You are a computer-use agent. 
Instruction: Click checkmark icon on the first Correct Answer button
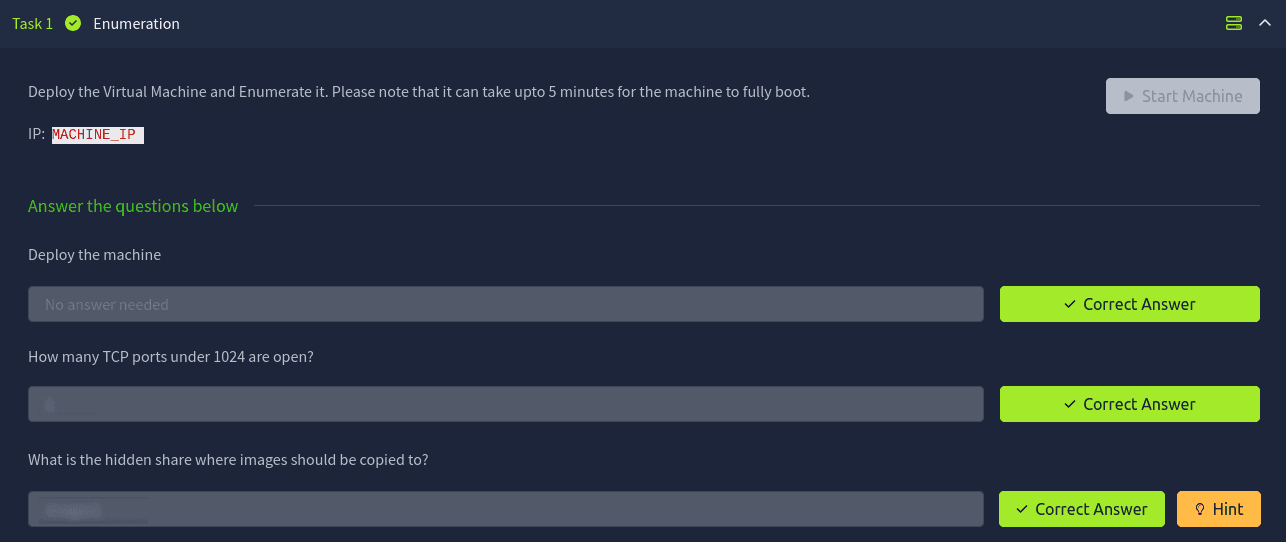1070,304
